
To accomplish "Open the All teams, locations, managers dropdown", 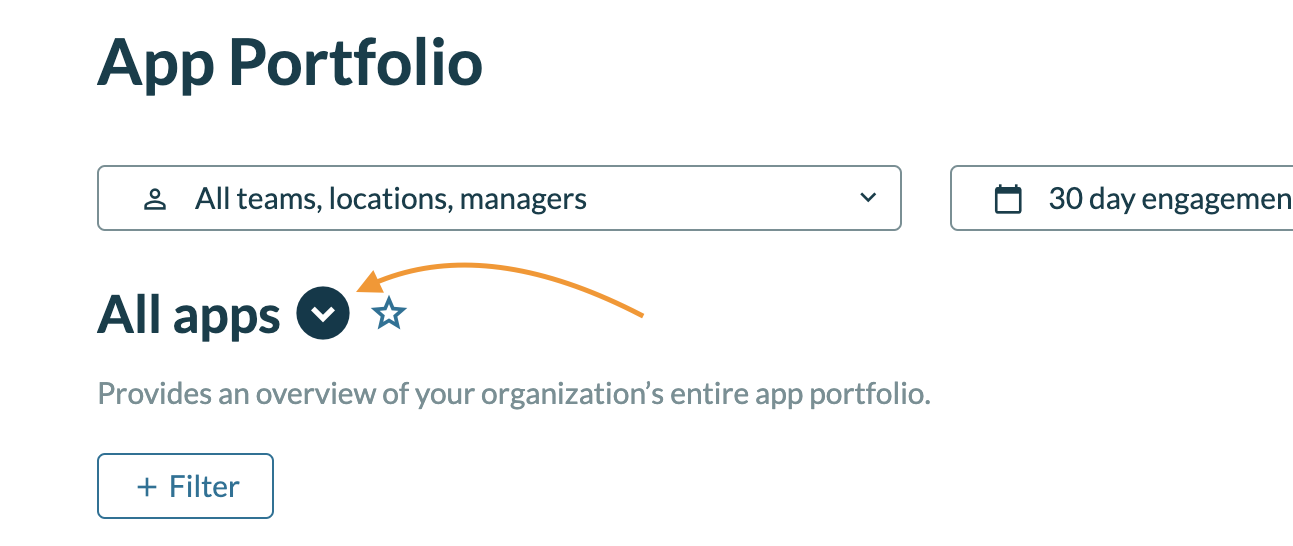I will [499, 198].
